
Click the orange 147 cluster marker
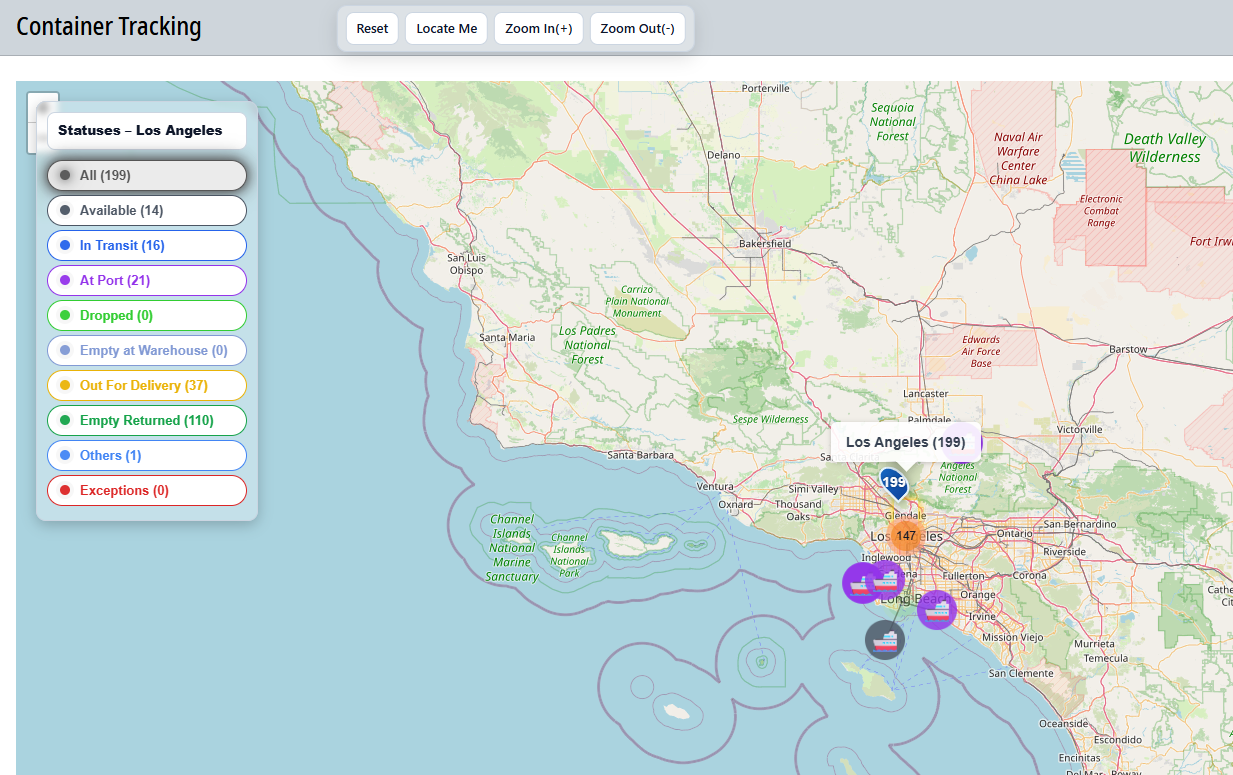click(906, 536)
